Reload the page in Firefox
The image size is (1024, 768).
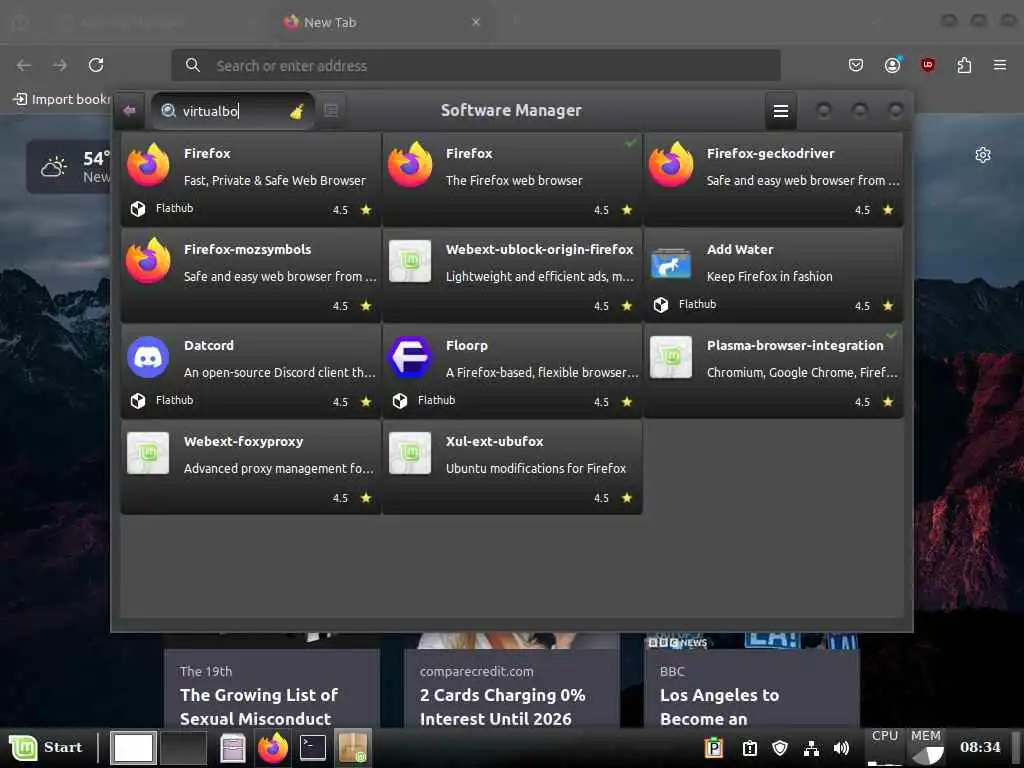pos(96,65)
